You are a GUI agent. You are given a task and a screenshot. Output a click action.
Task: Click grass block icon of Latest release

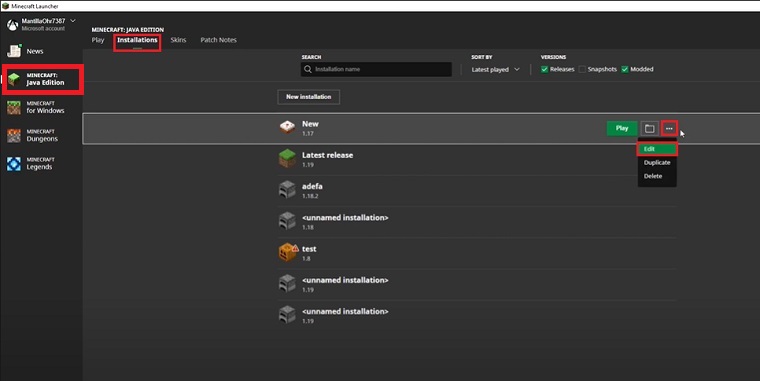click(x=287, y=158)
